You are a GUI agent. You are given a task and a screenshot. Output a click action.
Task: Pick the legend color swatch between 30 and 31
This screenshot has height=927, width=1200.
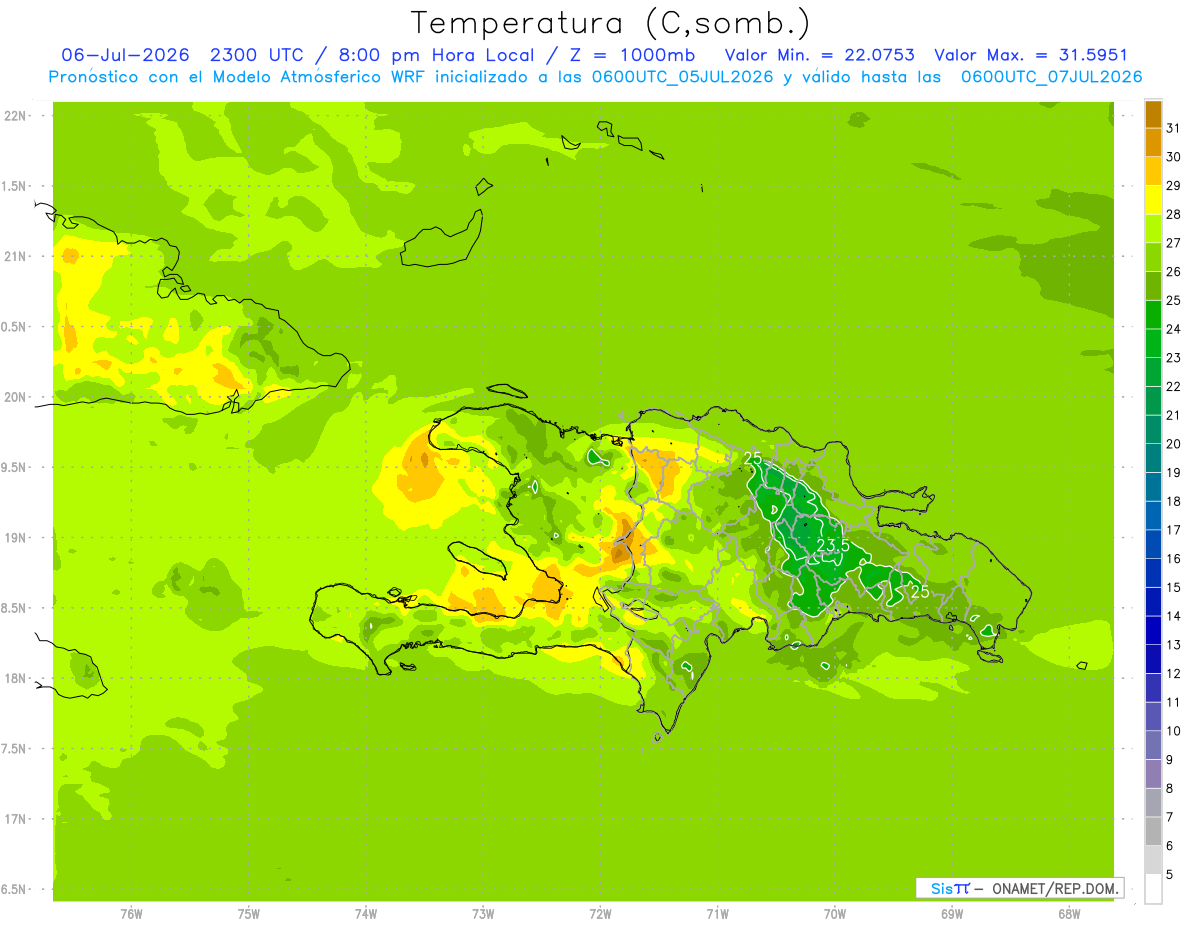[1153, 142]
